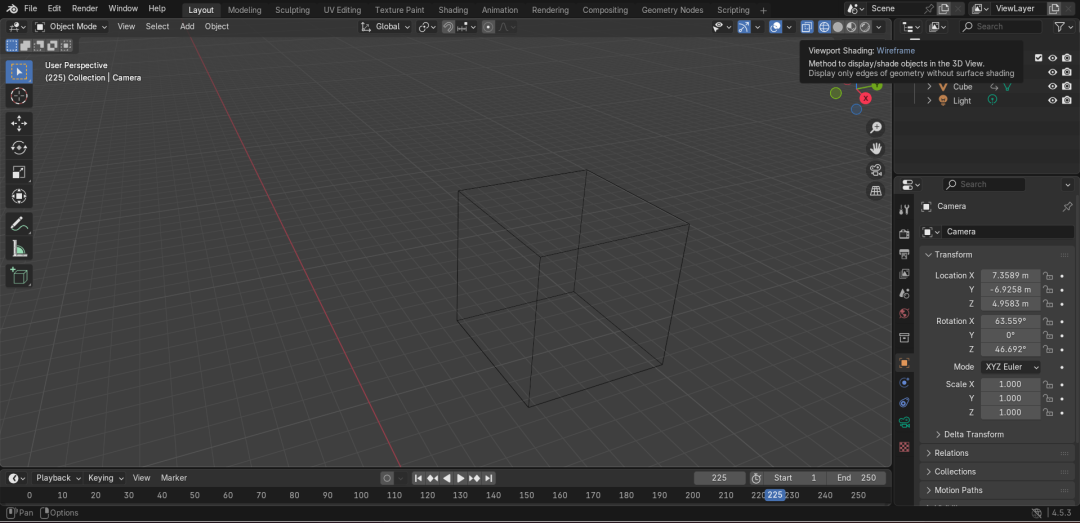Switch to the Shading workspace tab
This screenshot has height=523, width=1080.
[x=453, y=10]
